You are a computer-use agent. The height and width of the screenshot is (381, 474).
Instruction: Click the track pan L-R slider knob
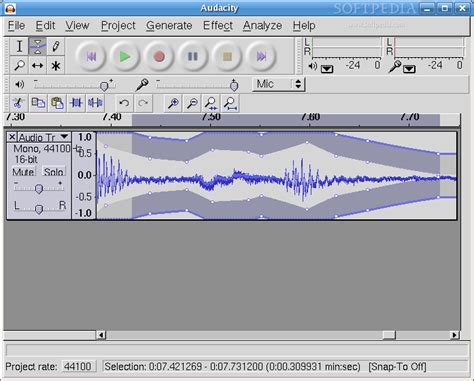[39, 209]
